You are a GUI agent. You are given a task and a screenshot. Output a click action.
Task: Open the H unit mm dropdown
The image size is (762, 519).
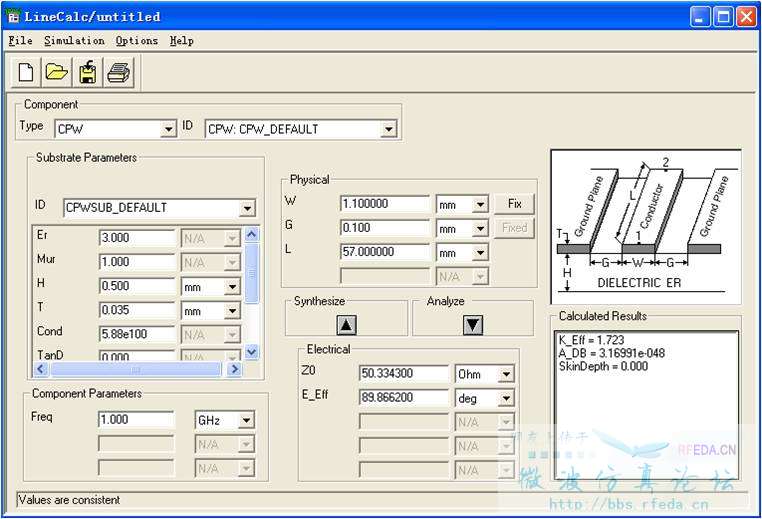pyautogui.click(x=232, y=287)
